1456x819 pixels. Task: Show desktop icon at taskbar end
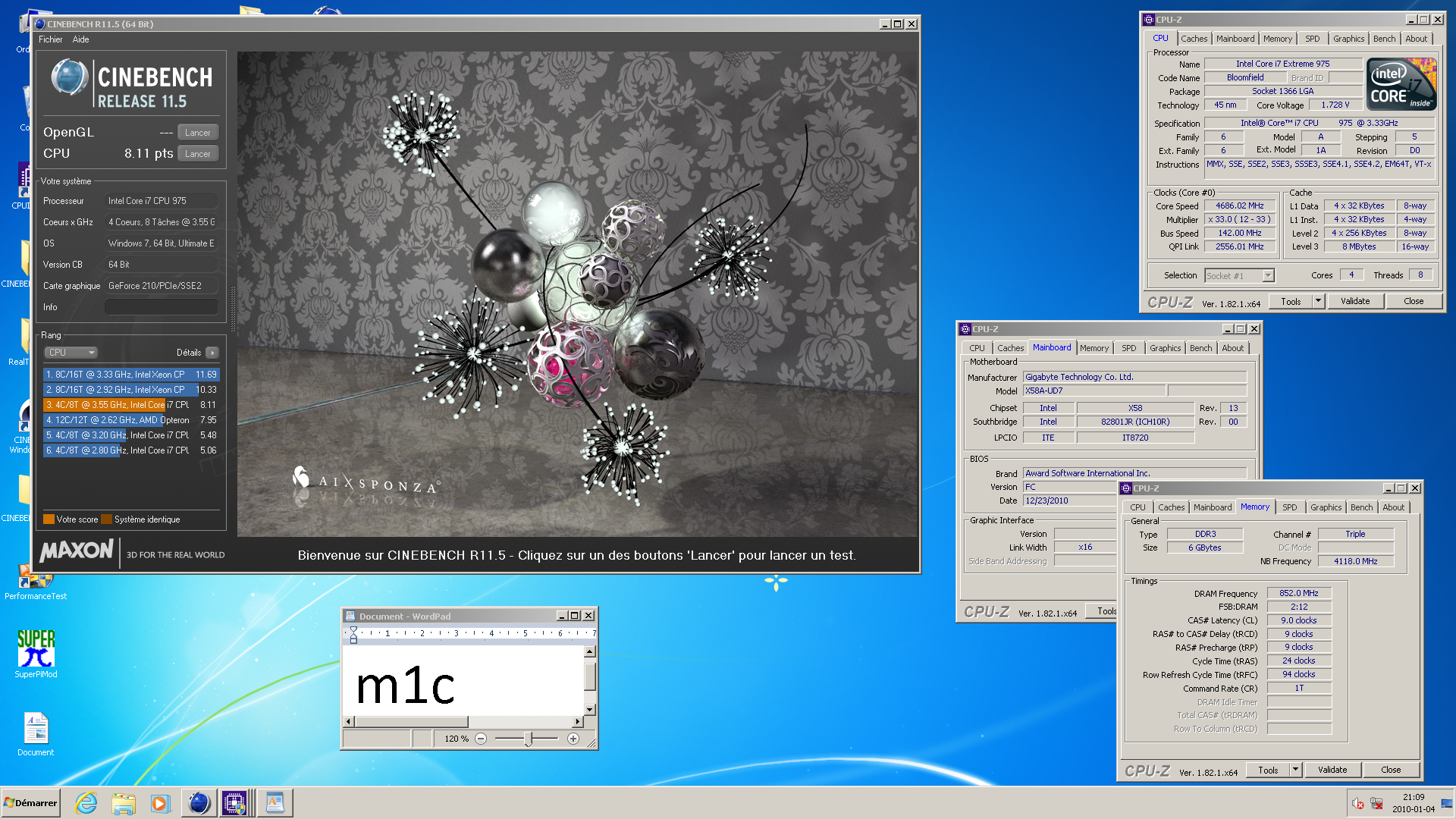click(1447, 803)
